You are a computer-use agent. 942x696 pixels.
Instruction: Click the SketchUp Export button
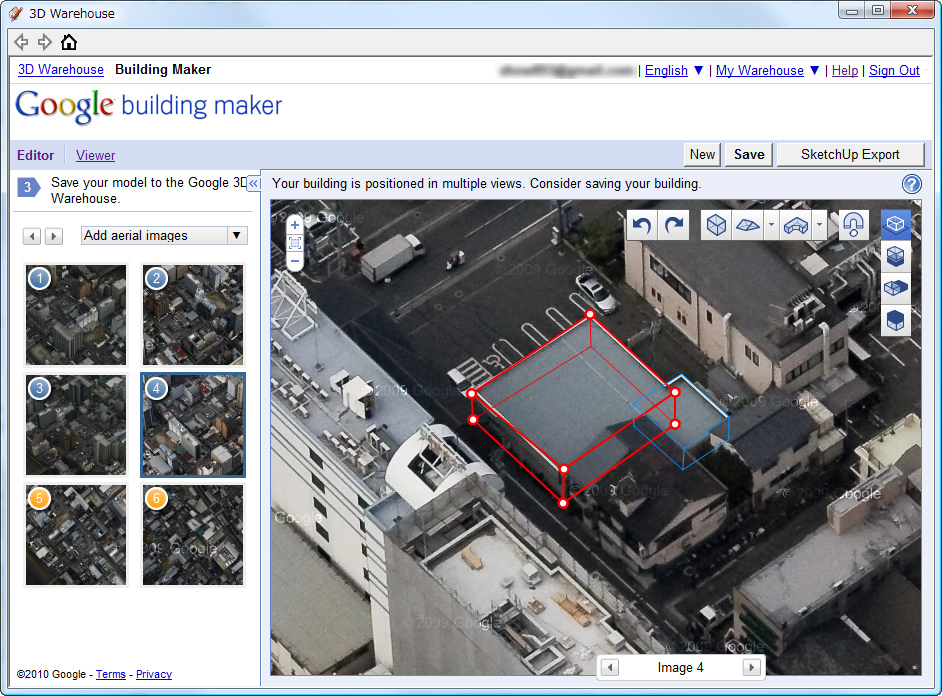850,154
